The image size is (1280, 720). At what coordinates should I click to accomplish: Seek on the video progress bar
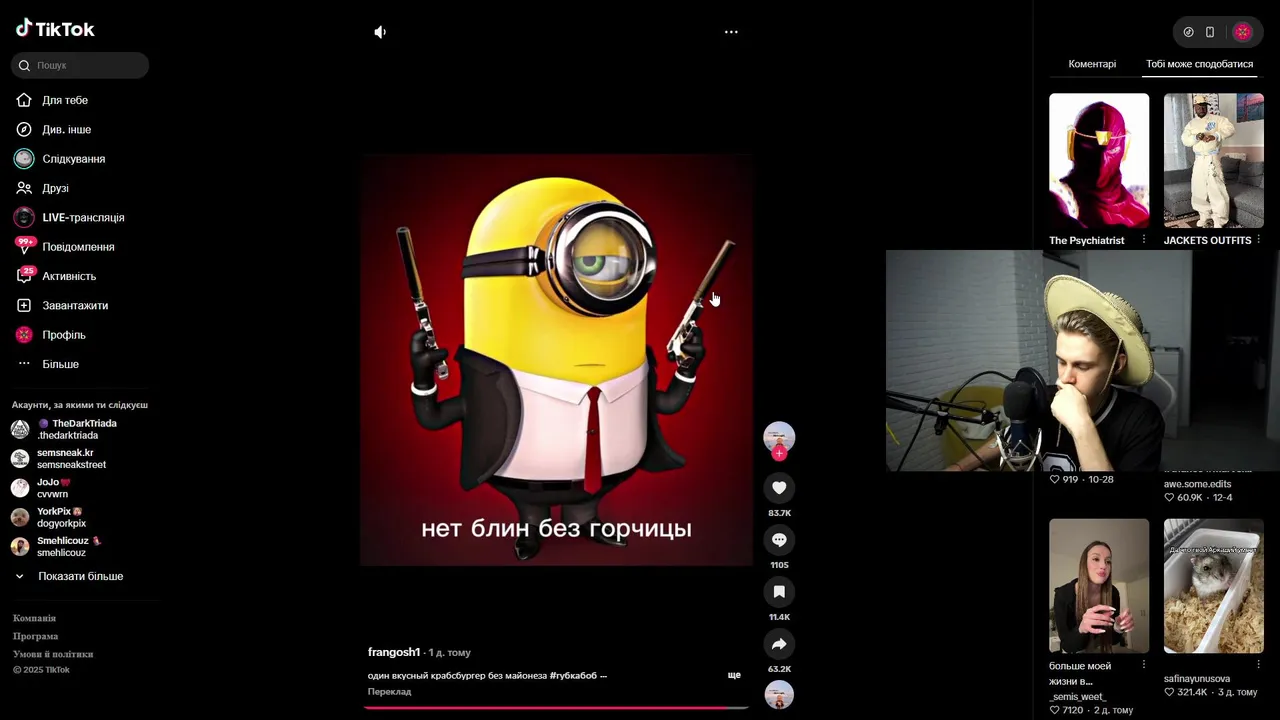pyautogui.click(x=556, y=708)
